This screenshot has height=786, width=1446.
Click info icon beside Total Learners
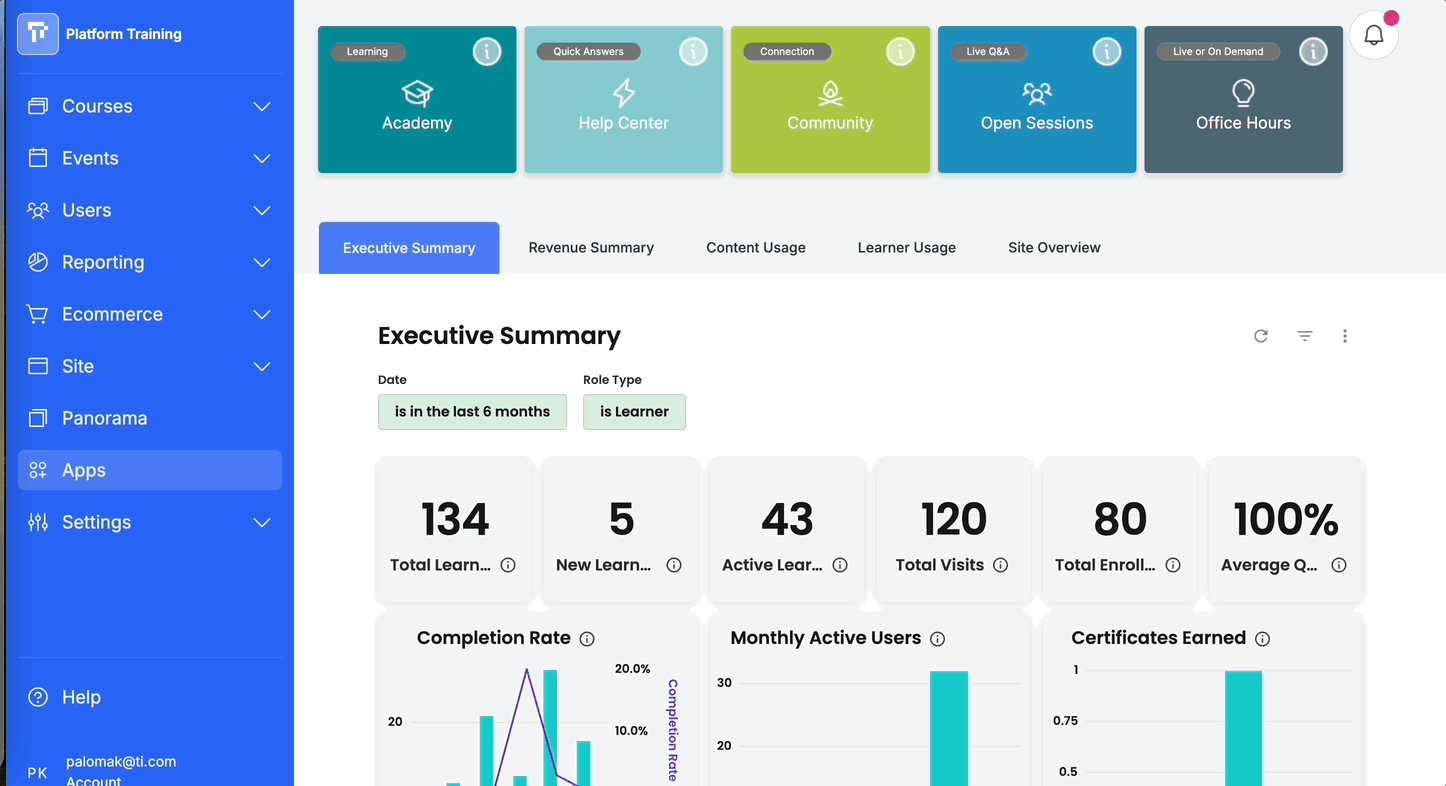coord(508,565)
